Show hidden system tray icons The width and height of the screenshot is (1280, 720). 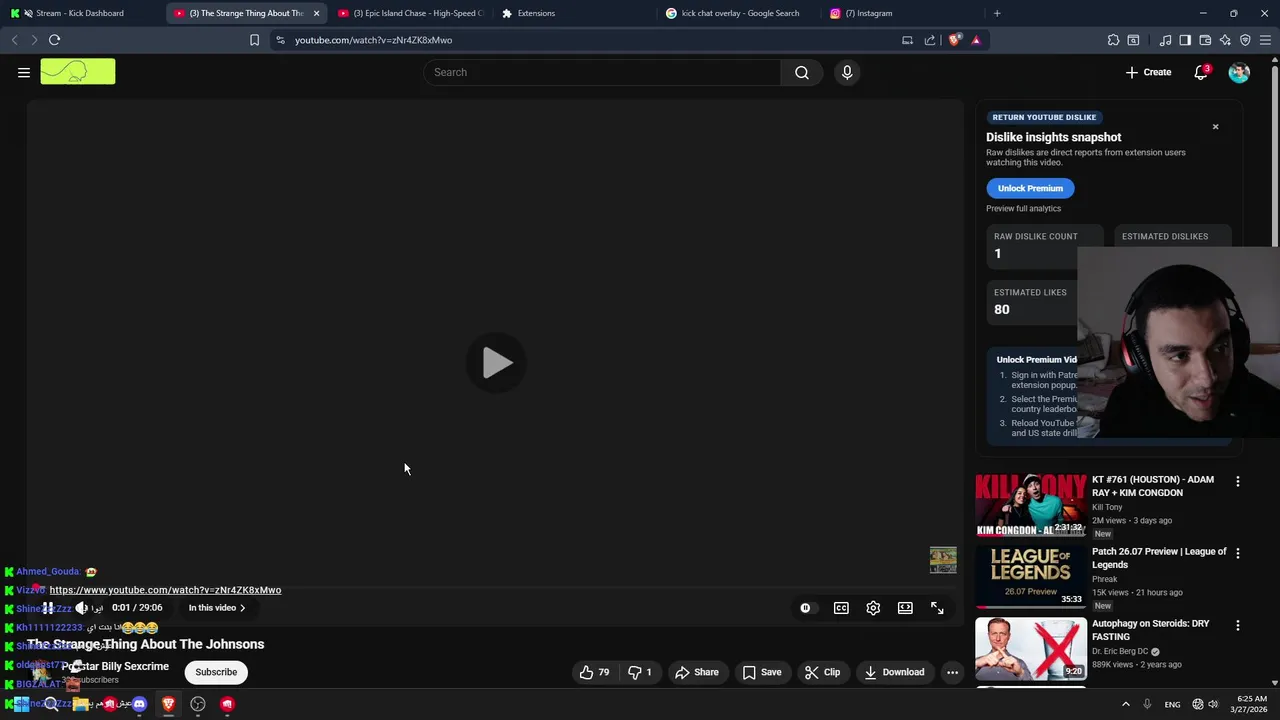1125,704
